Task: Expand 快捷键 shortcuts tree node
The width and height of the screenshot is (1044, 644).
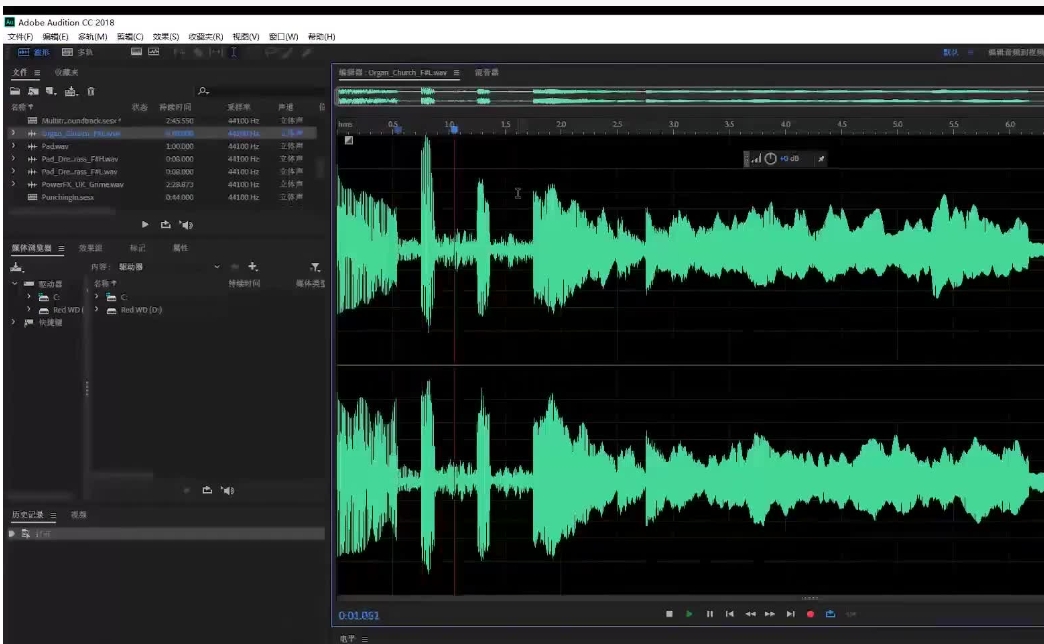Action: click(x=13, y=322)
